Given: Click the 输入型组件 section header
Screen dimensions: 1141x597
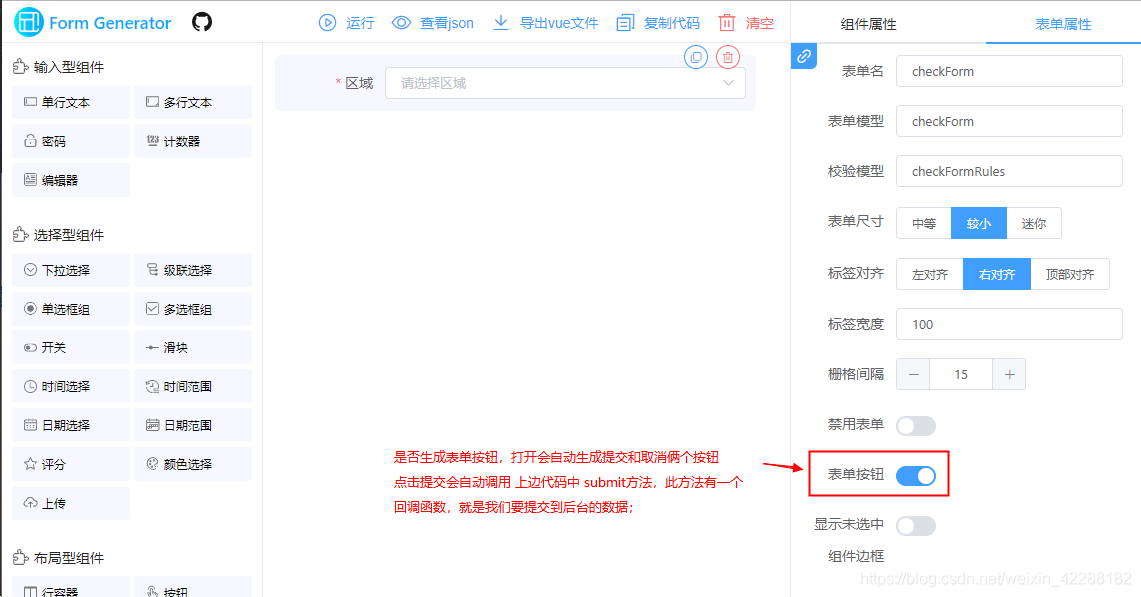Looking at the screenshot, I should tap(59, 67).
